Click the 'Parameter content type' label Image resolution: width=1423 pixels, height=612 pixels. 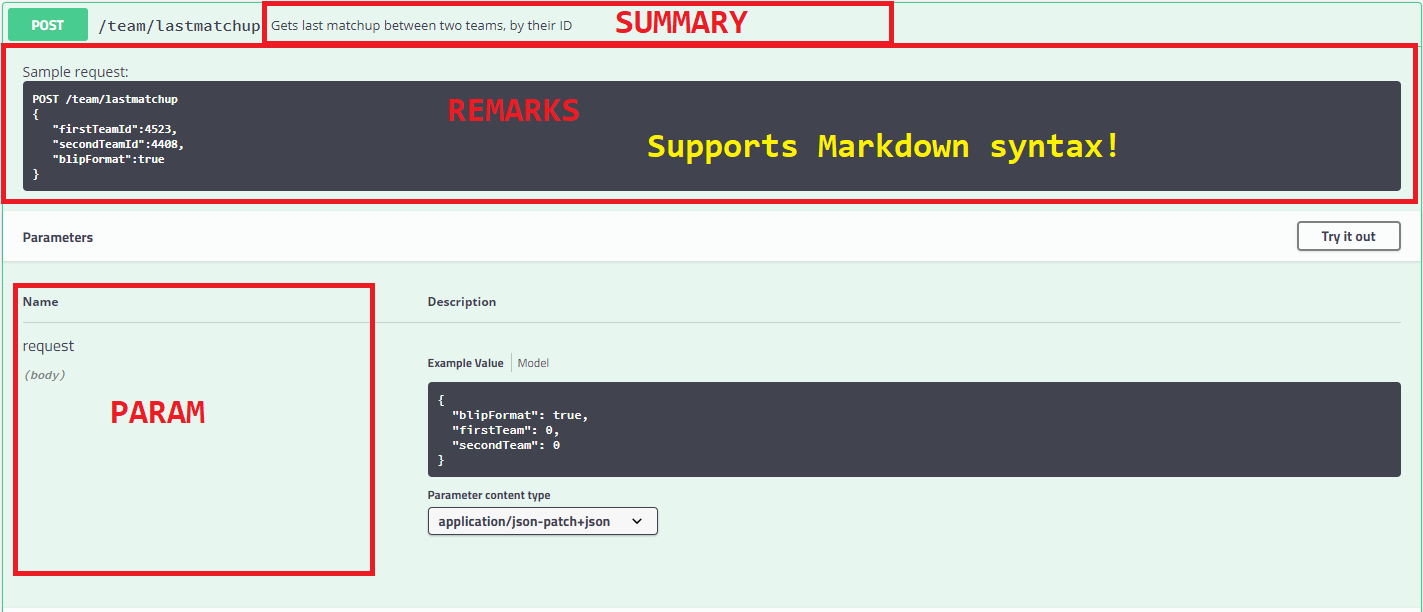click(488, 495)
